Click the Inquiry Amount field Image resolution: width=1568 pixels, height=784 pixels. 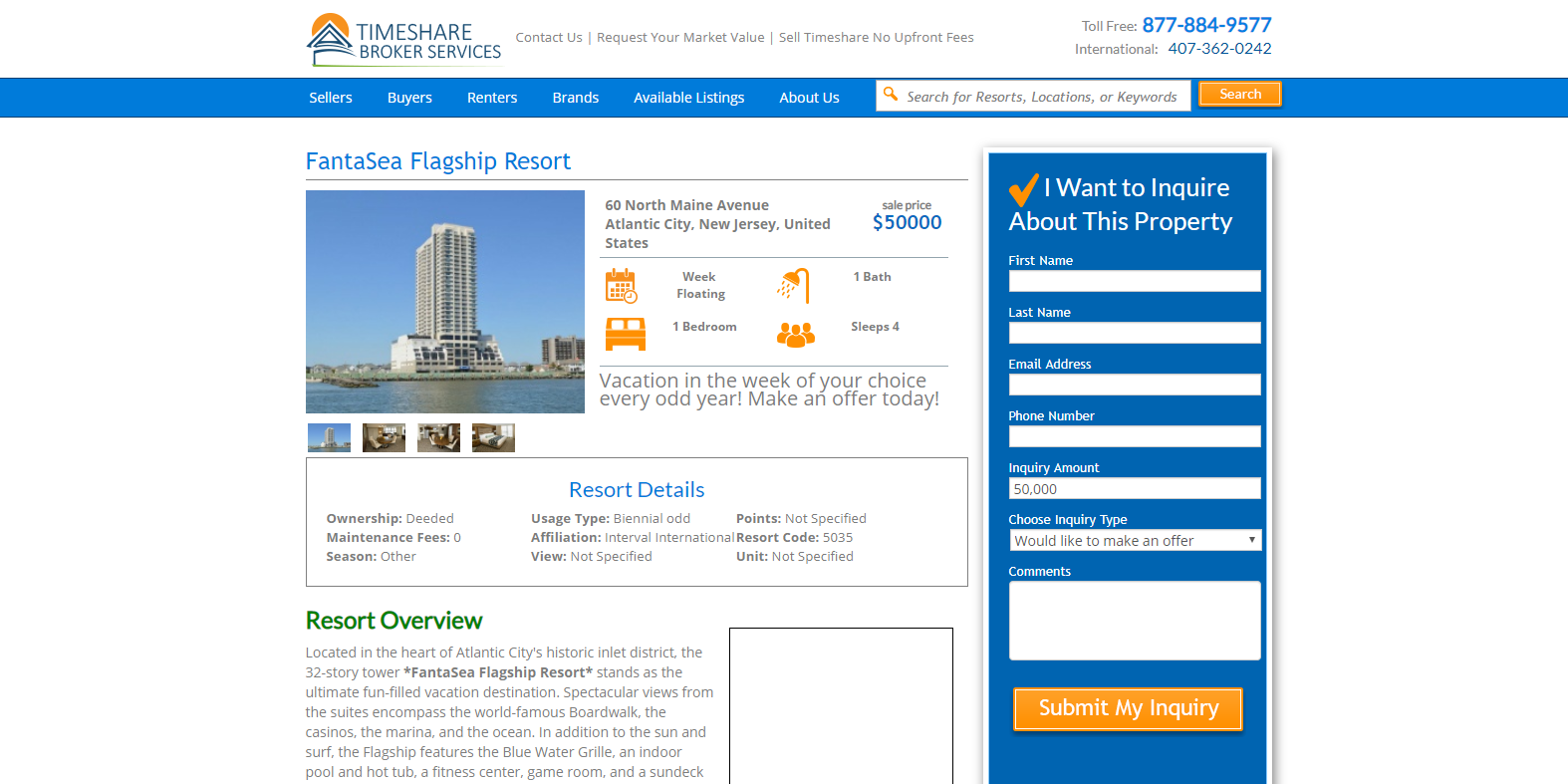pos(1135,488)
